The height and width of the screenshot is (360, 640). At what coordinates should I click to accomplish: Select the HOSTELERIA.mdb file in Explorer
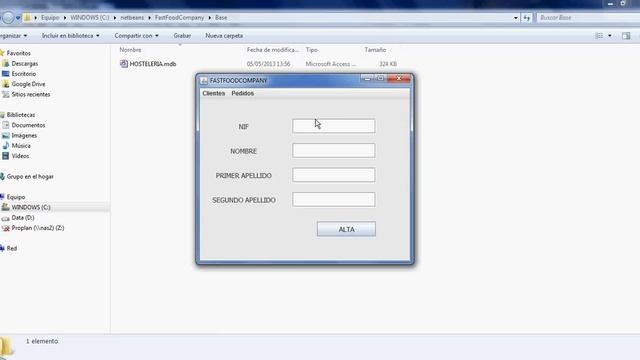tap(153, 64)
